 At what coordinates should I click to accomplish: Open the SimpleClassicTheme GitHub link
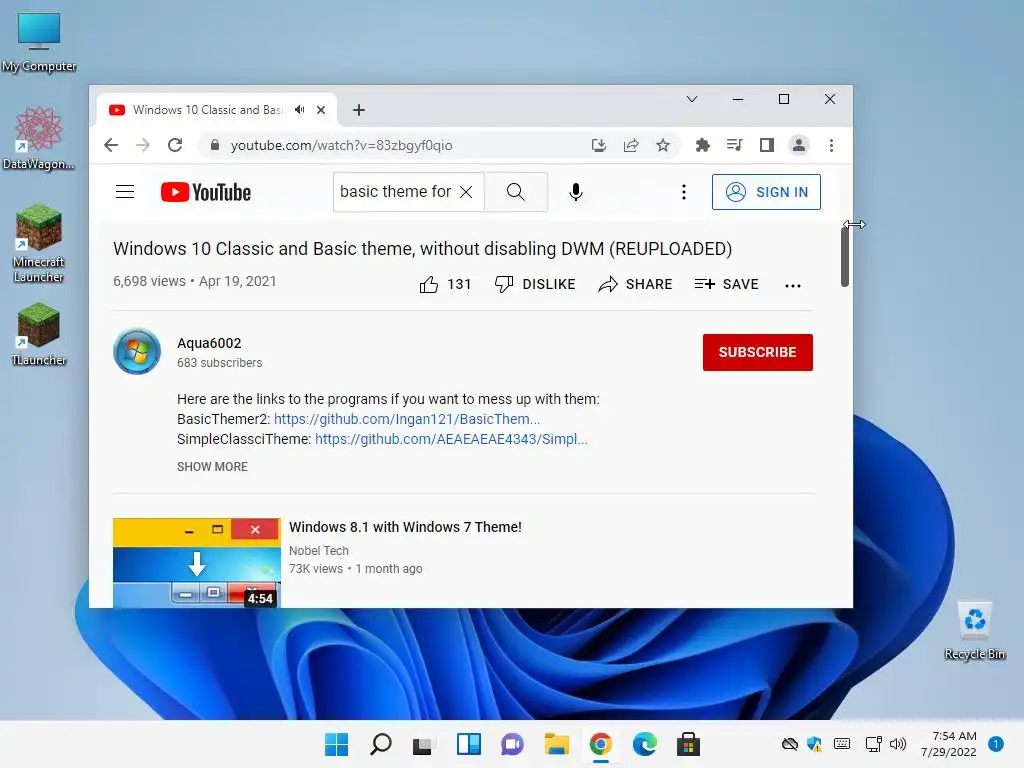click(451, 439)
